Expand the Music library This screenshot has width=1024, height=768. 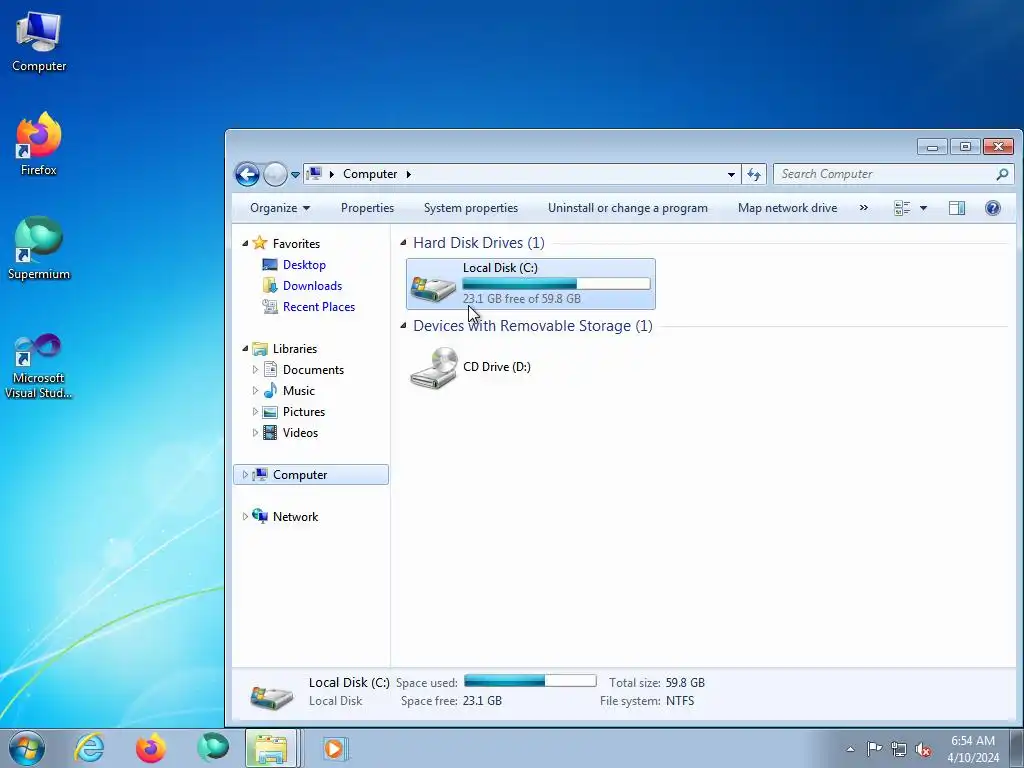(x=255, y=391)
